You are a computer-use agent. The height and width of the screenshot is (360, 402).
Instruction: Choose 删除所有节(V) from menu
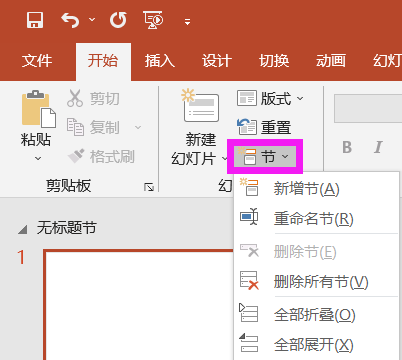click(317, 282)
